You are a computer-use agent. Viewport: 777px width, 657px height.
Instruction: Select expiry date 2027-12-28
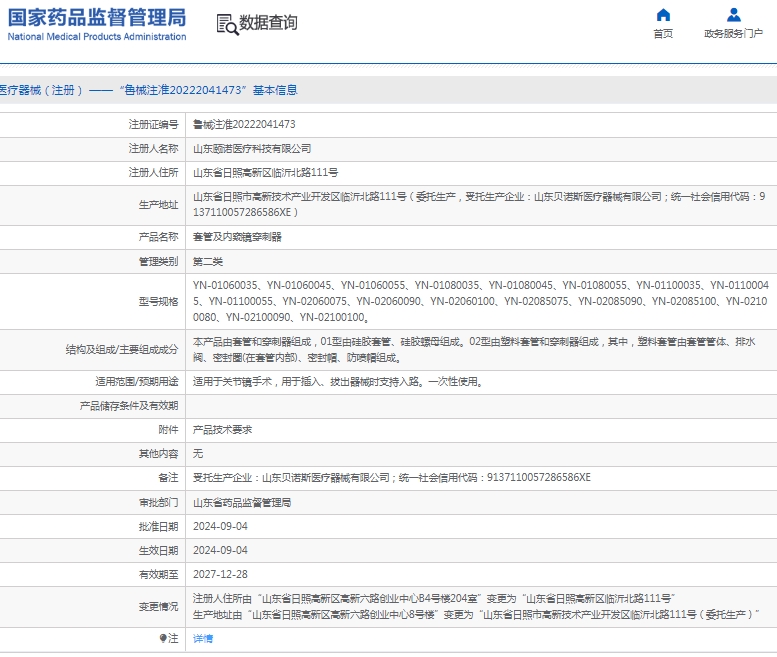[x=220, y=574]
